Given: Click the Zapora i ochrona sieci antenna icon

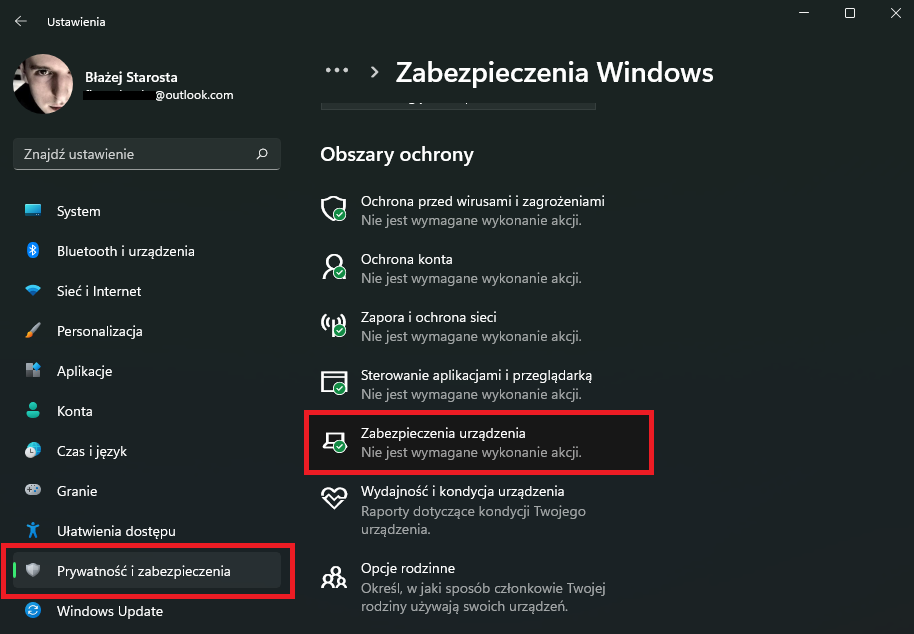Looking at the screenshot, I should (x=333, y=325).
